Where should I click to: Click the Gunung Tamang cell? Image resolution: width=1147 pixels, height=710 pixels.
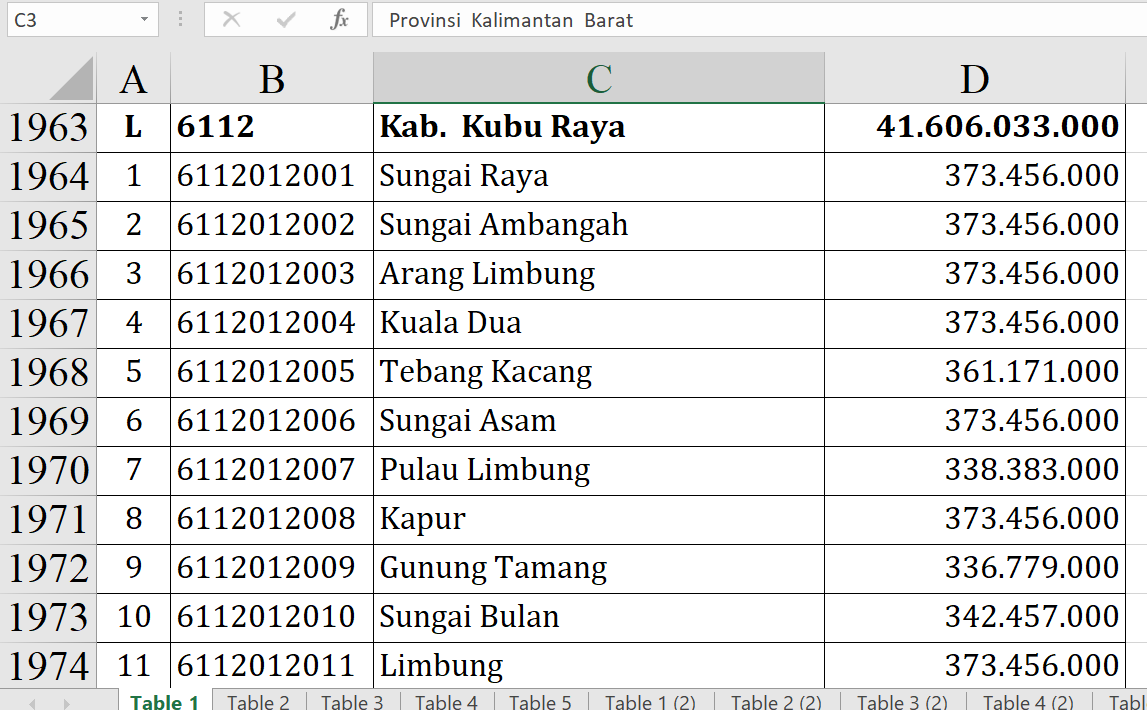(598, 568)
